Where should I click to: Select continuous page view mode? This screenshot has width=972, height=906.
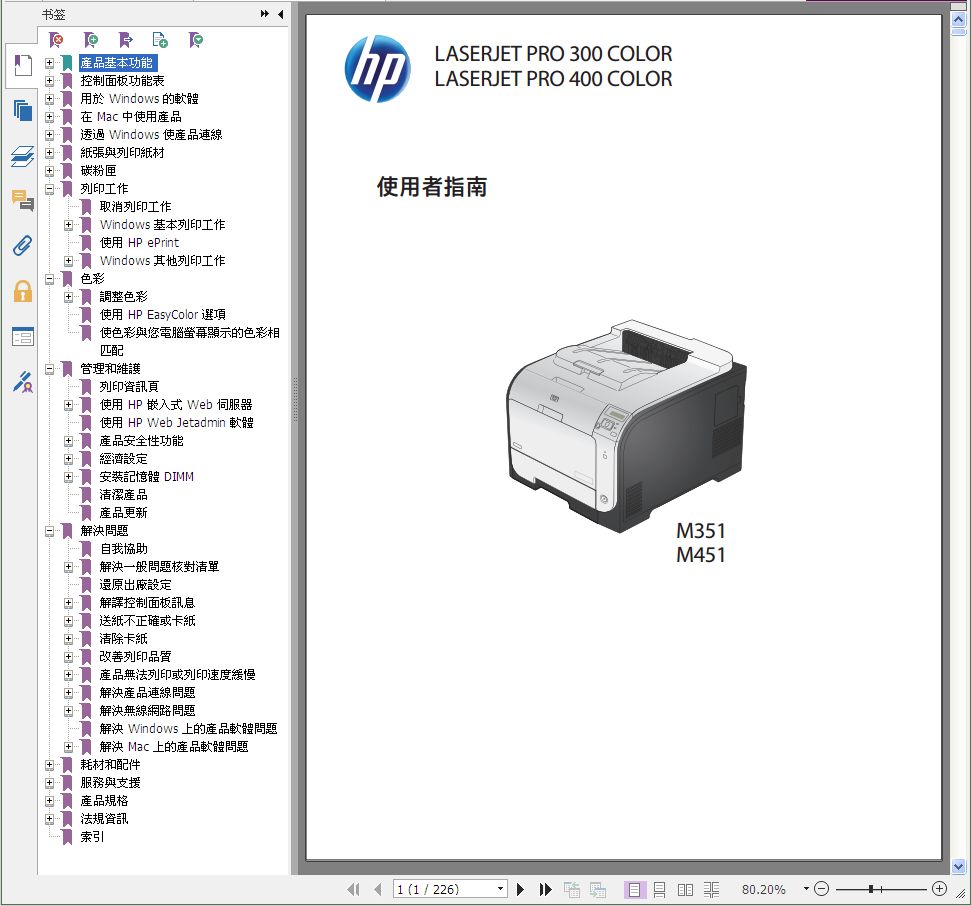660,890
